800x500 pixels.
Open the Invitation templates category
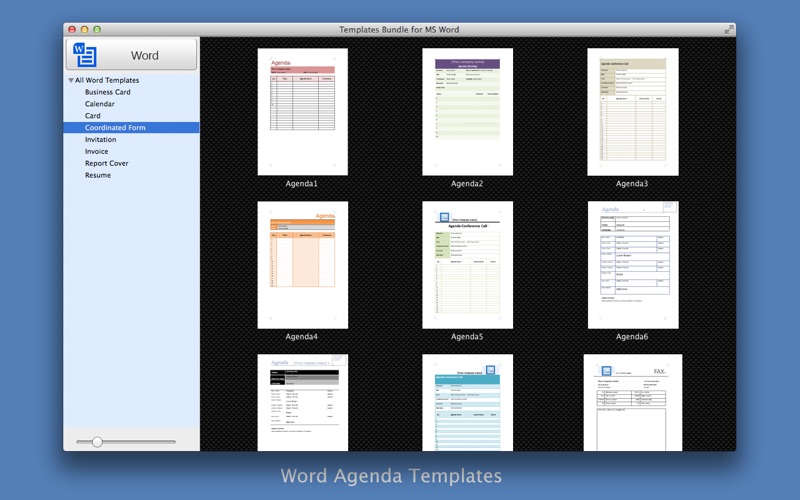101,139
